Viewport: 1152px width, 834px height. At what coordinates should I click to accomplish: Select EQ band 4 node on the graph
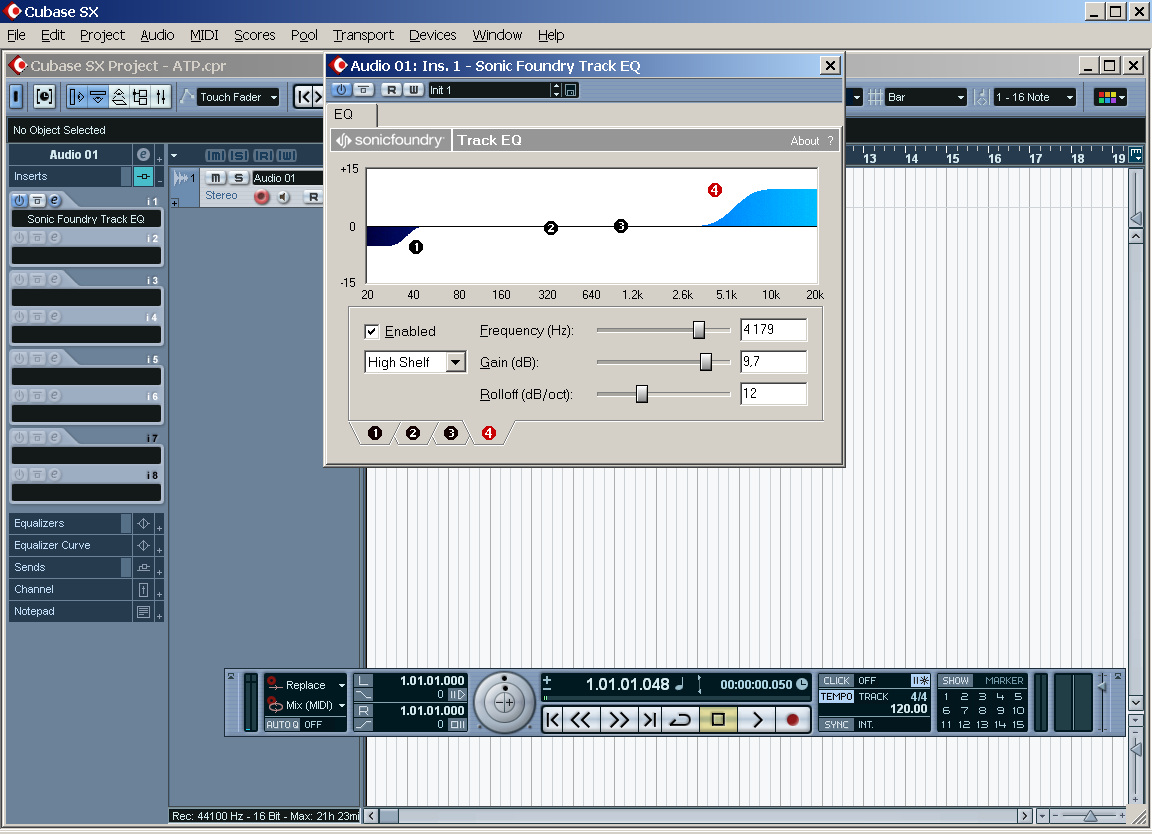(715, 190)
